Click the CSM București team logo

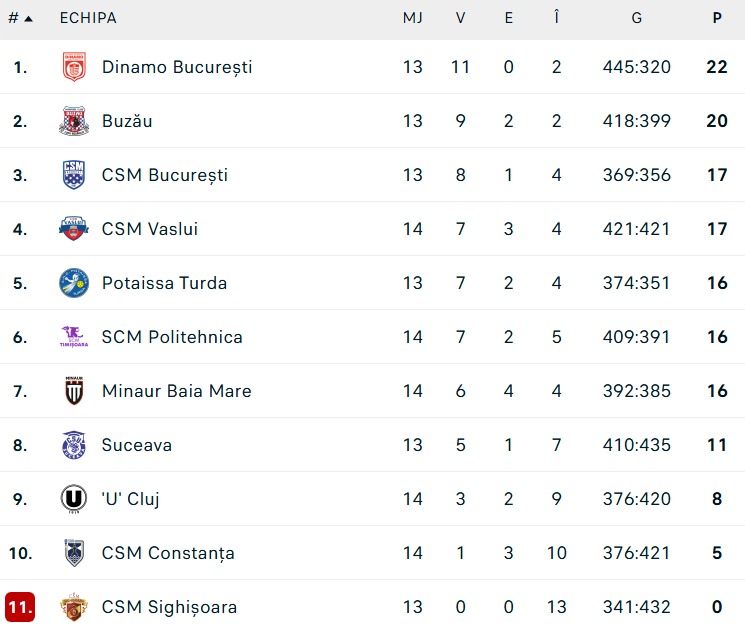74,175
